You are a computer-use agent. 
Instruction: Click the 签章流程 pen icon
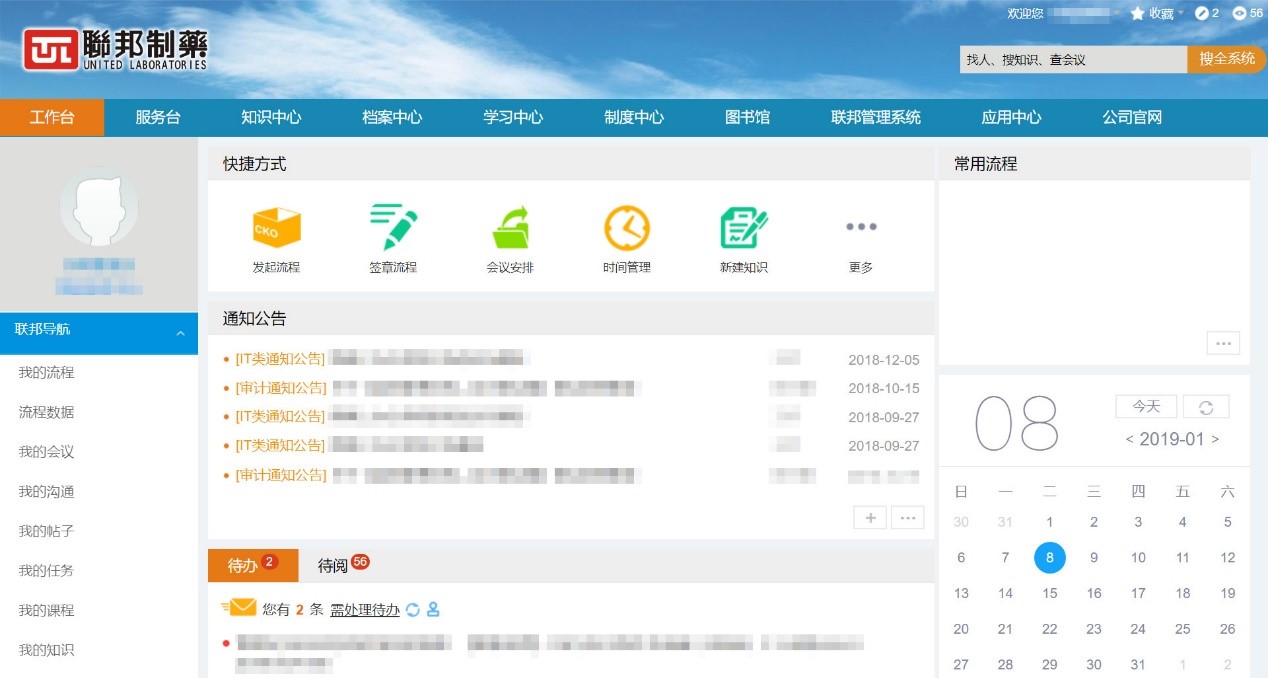(393, 228)
